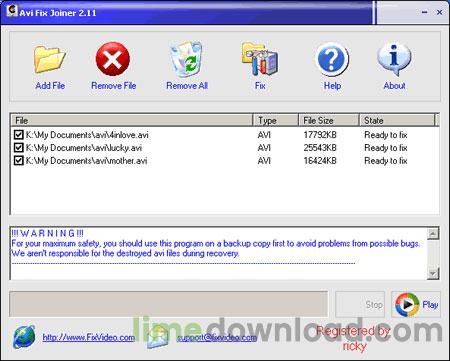Click the Play button with the media player logo

click(x=416, y=304)
